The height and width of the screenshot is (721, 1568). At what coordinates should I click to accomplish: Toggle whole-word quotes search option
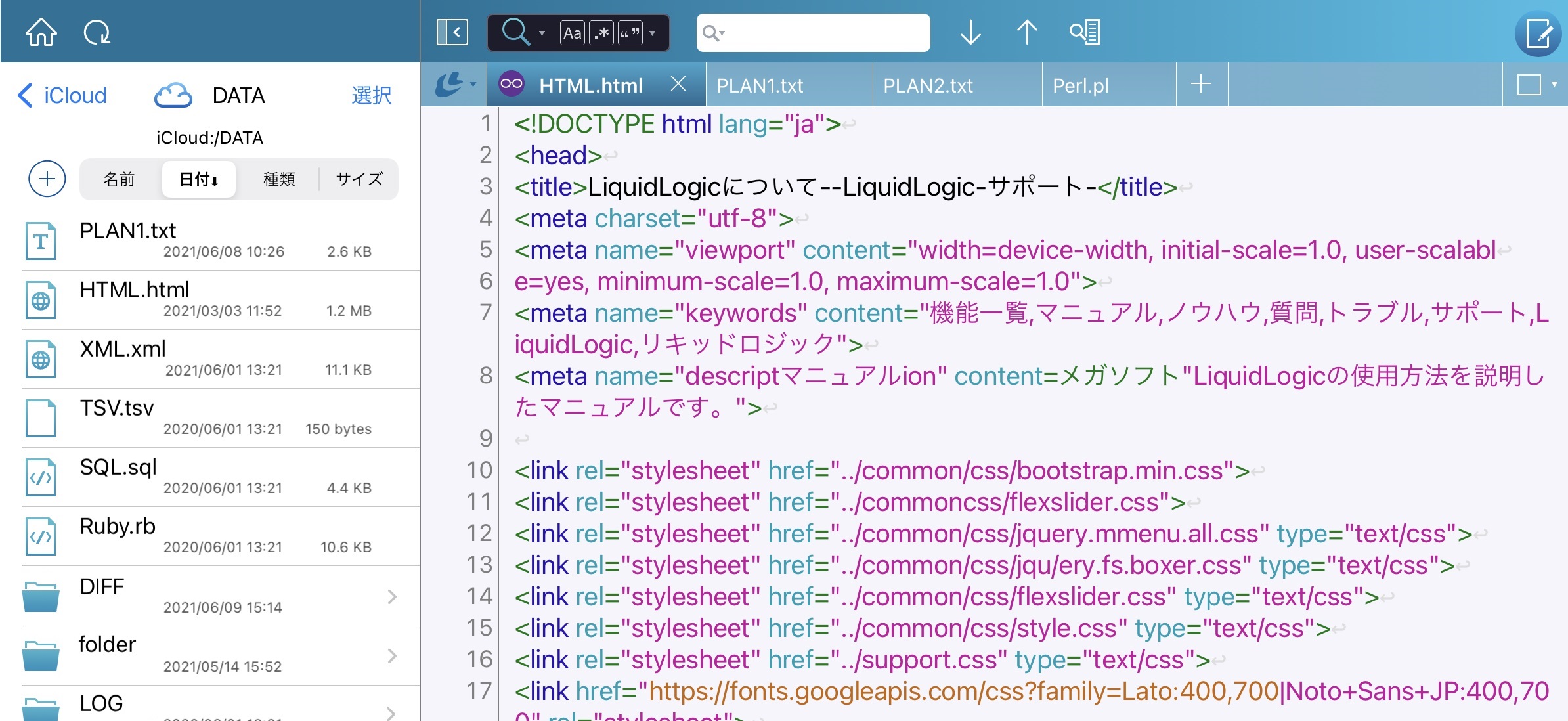click(x=629, y=33)
